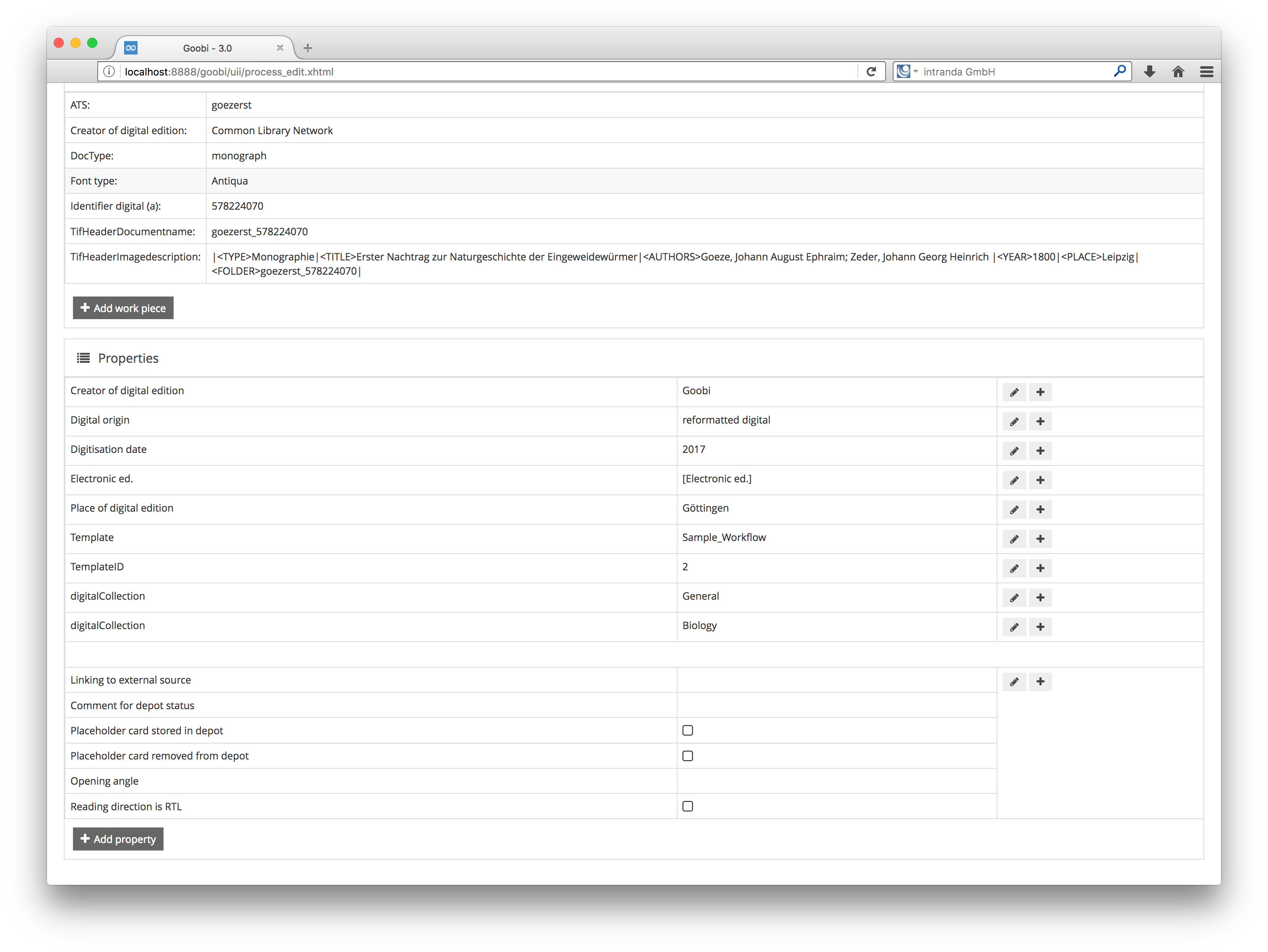Click the TifHeaderImagedescription text value
Screen dimensions: 1268x952
675,264
